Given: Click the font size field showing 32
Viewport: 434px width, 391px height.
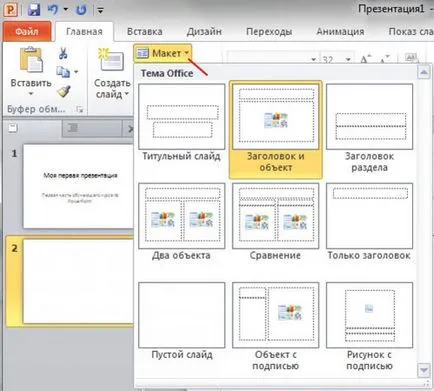Looking at the screenshot, I should [332, 60].
